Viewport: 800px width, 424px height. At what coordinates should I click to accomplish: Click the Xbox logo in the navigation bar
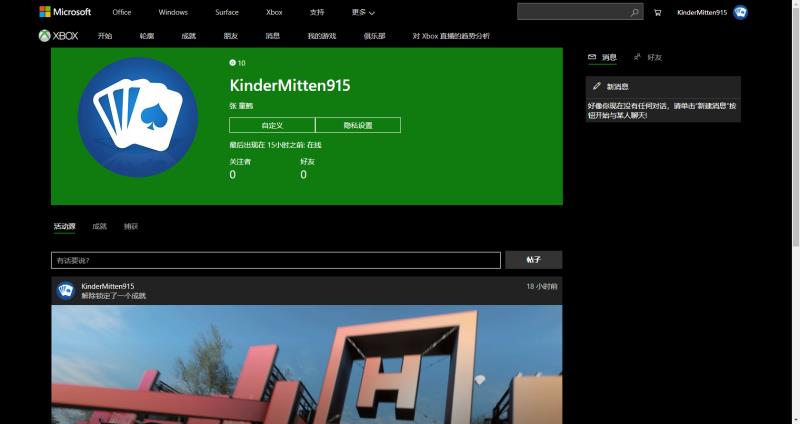pos(59,36)
